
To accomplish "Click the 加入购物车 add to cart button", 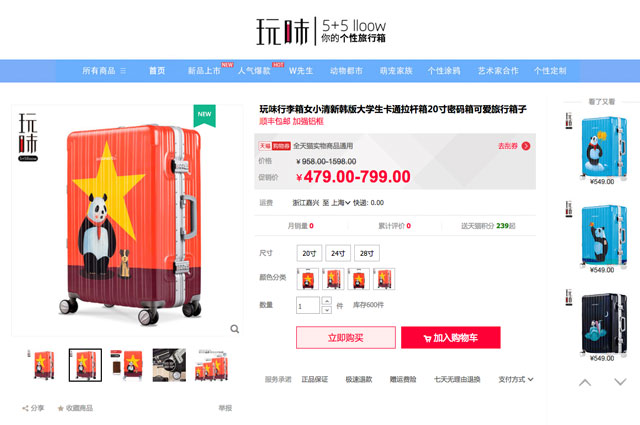I will coord(451,338).
